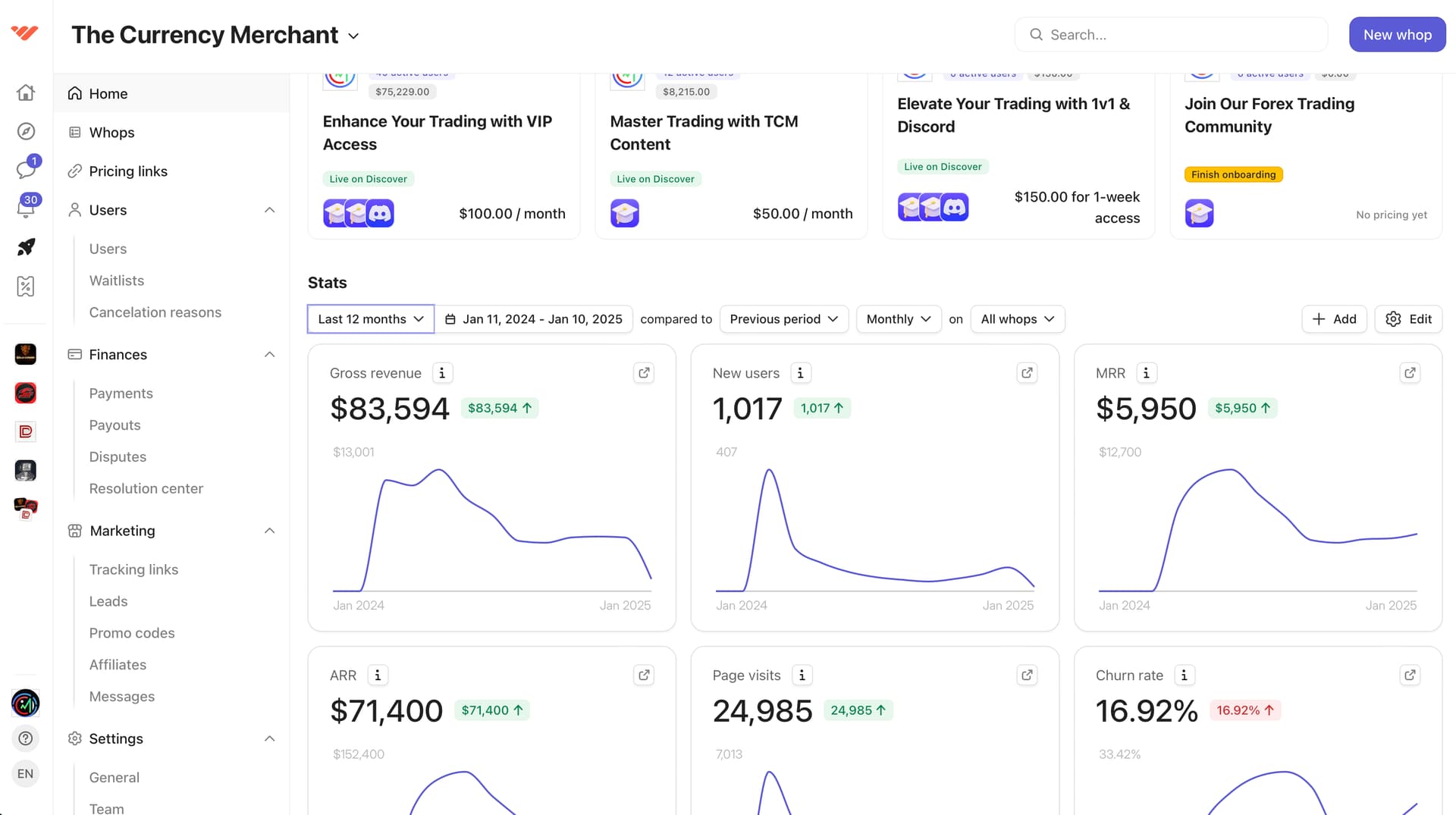The height and width of the screenshot is (815, 1456).
Task: Show ARR info icon
Action: (378, 675)
